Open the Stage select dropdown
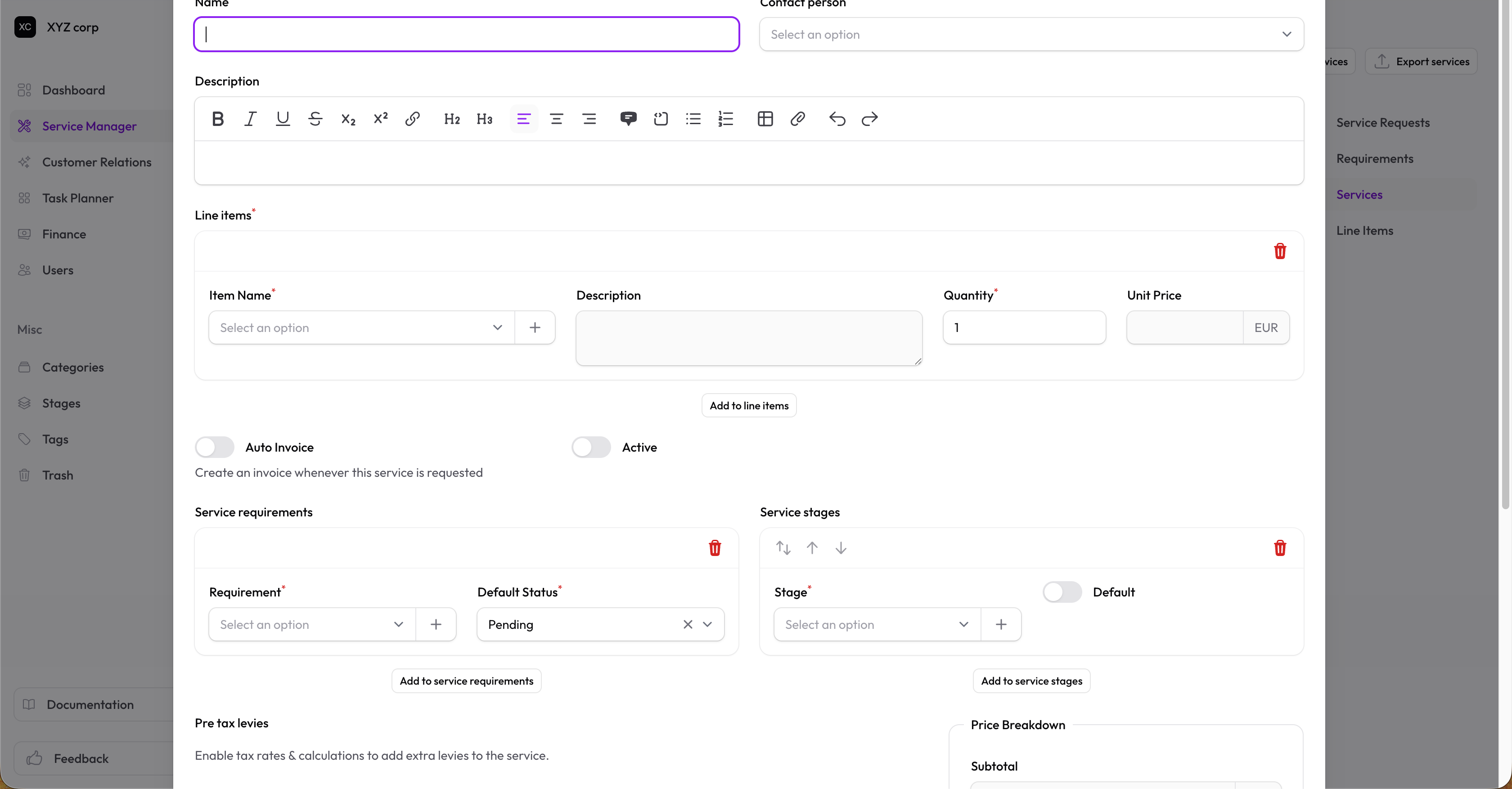1512x789 pixels. pyautogui.click(x=877, y=624)
